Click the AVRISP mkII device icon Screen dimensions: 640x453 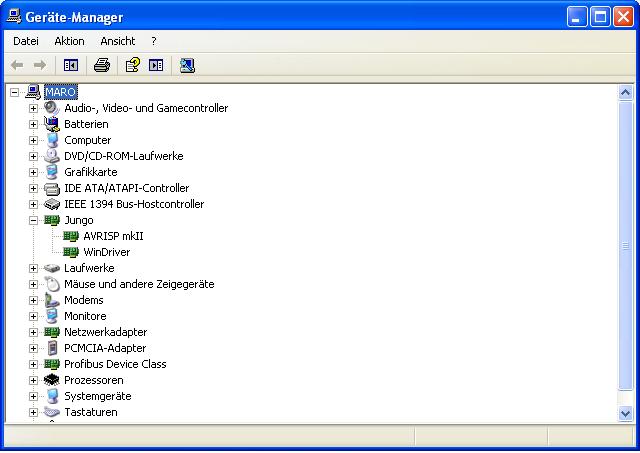(x=71, y=236)
